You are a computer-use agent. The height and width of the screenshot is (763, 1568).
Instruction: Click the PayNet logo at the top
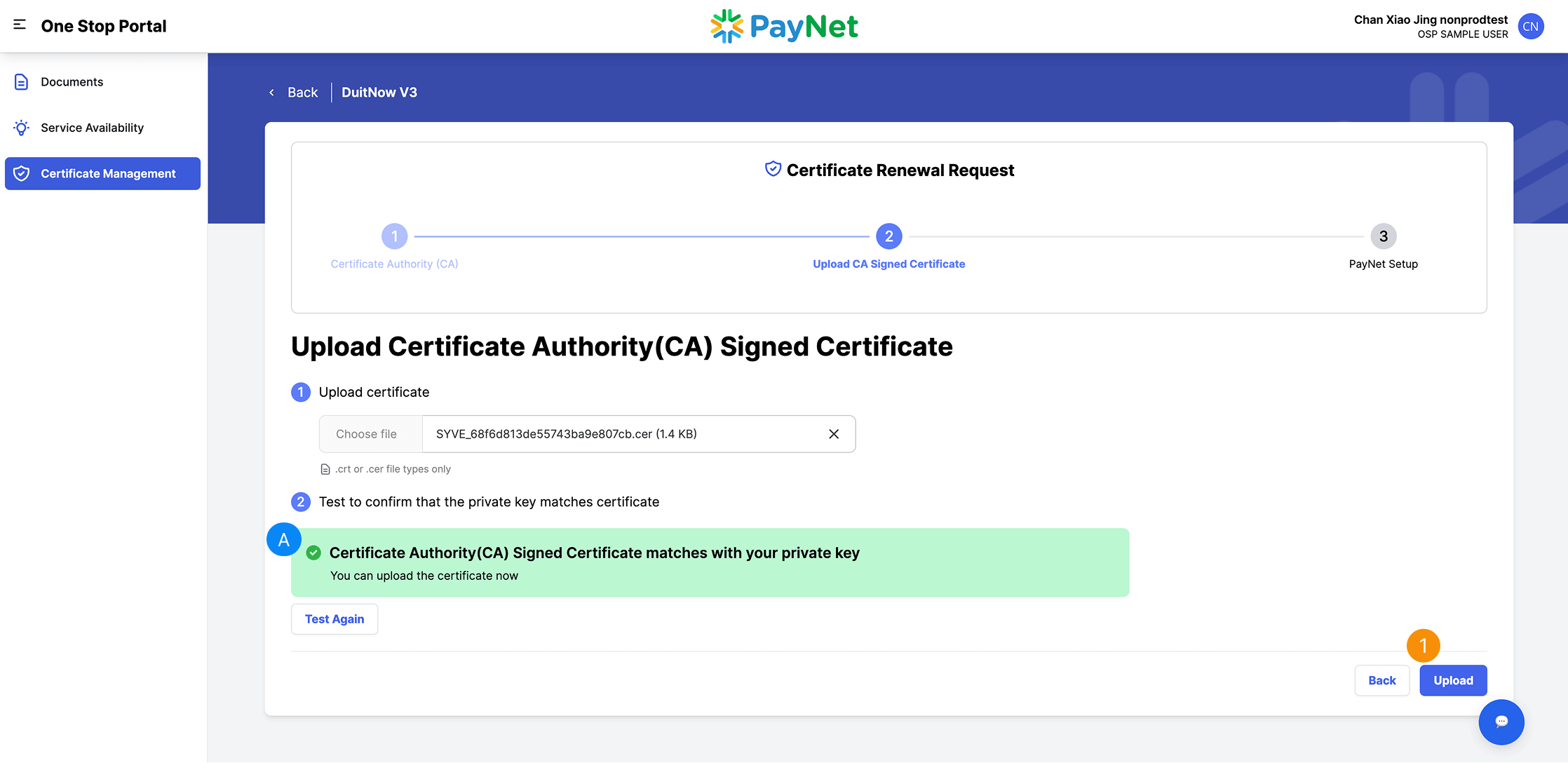[x=783, y=26]
